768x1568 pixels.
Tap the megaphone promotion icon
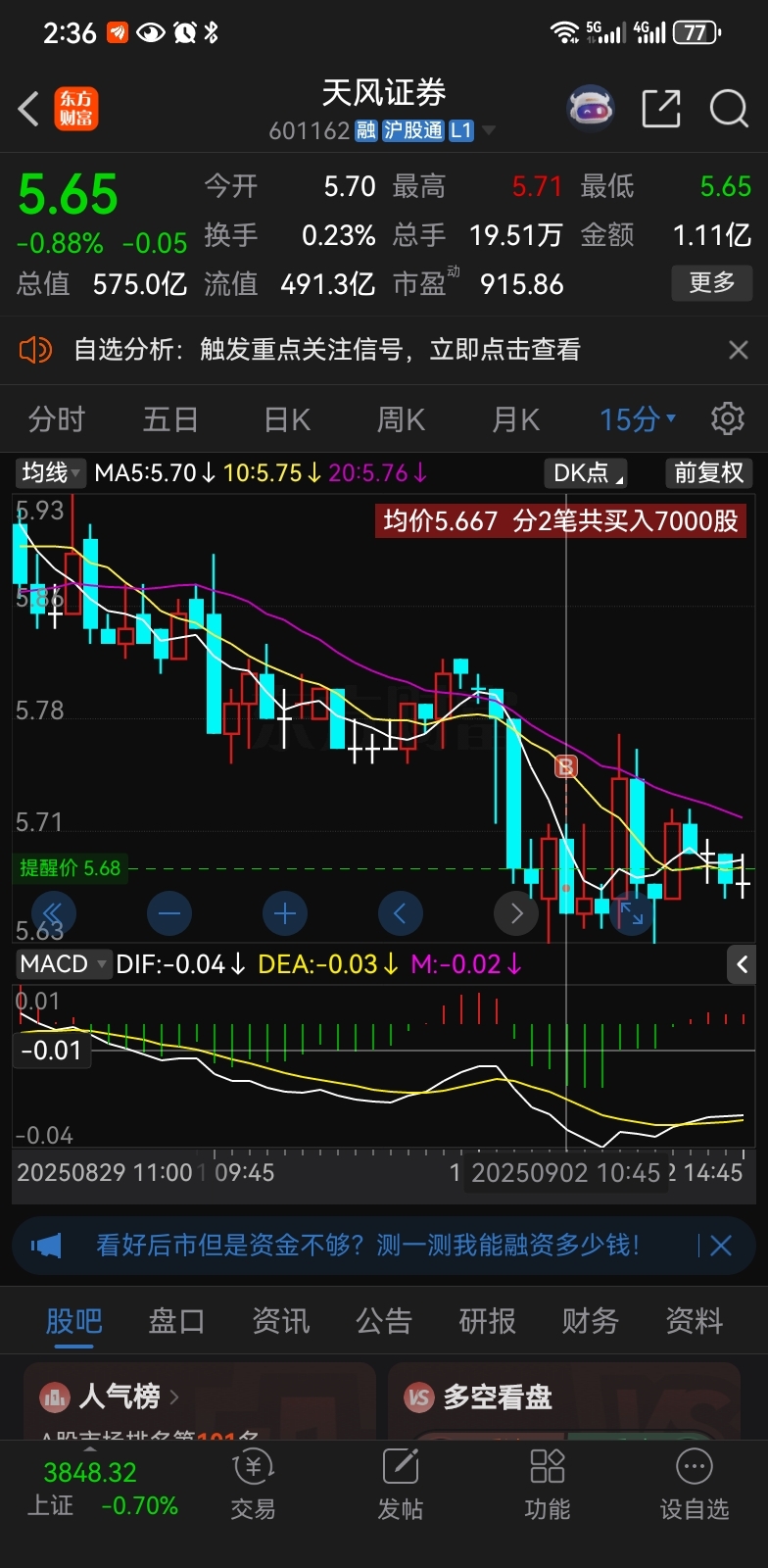point(46,1246)
